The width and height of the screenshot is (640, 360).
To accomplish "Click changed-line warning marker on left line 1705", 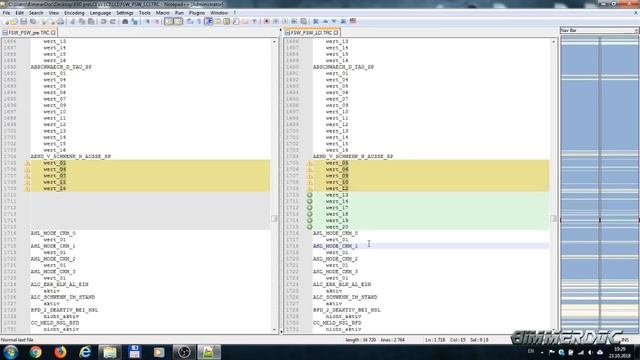I will coord(27,163).
